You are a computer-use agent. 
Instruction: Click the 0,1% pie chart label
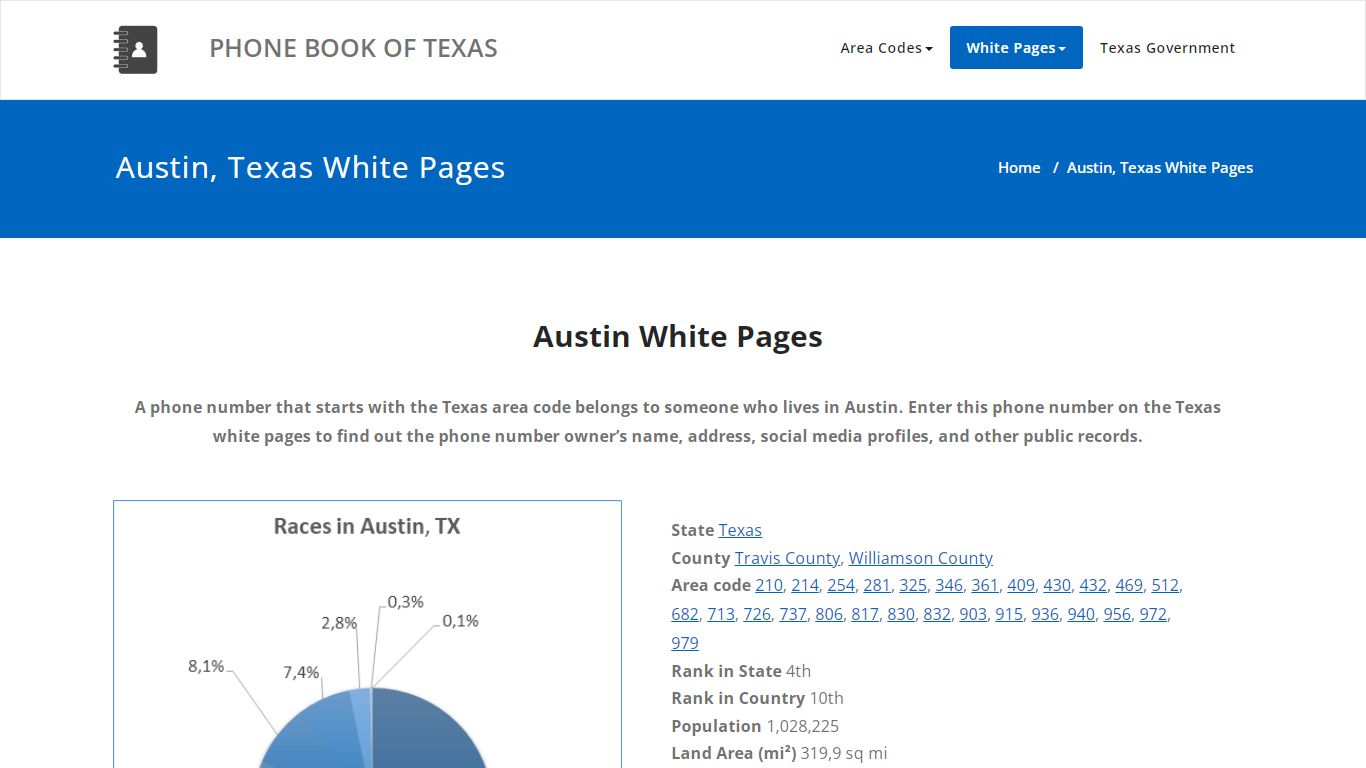(460, 621)
